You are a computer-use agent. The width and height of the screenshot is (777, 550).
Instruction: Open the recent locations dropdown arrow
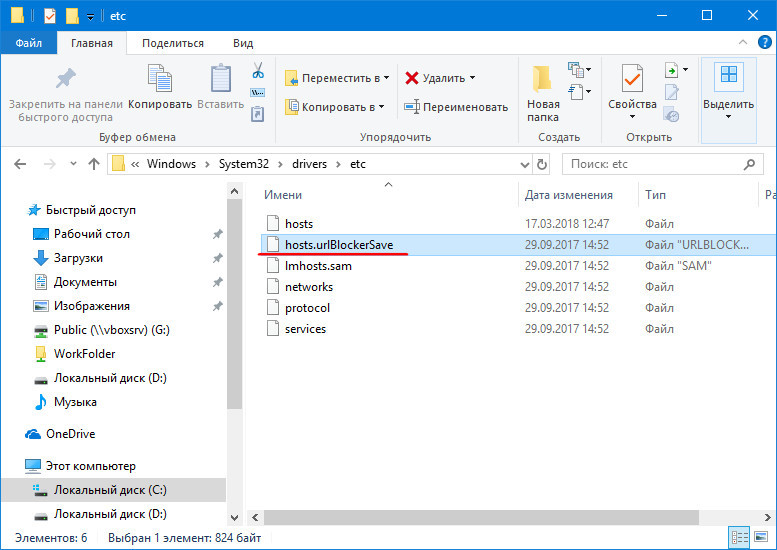coord(73,164)
